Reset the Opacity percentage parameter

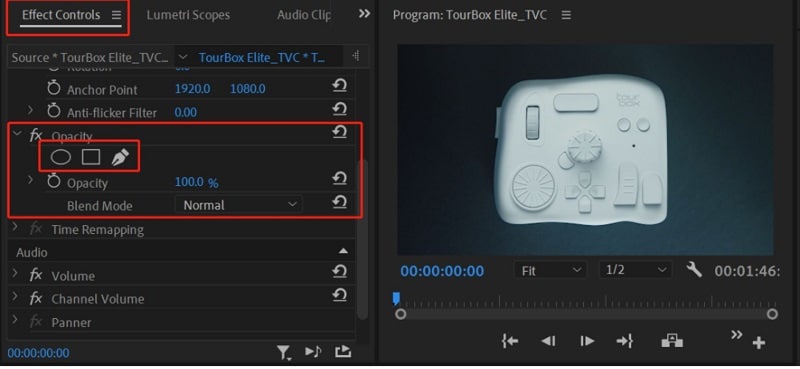tap(339, 178)
